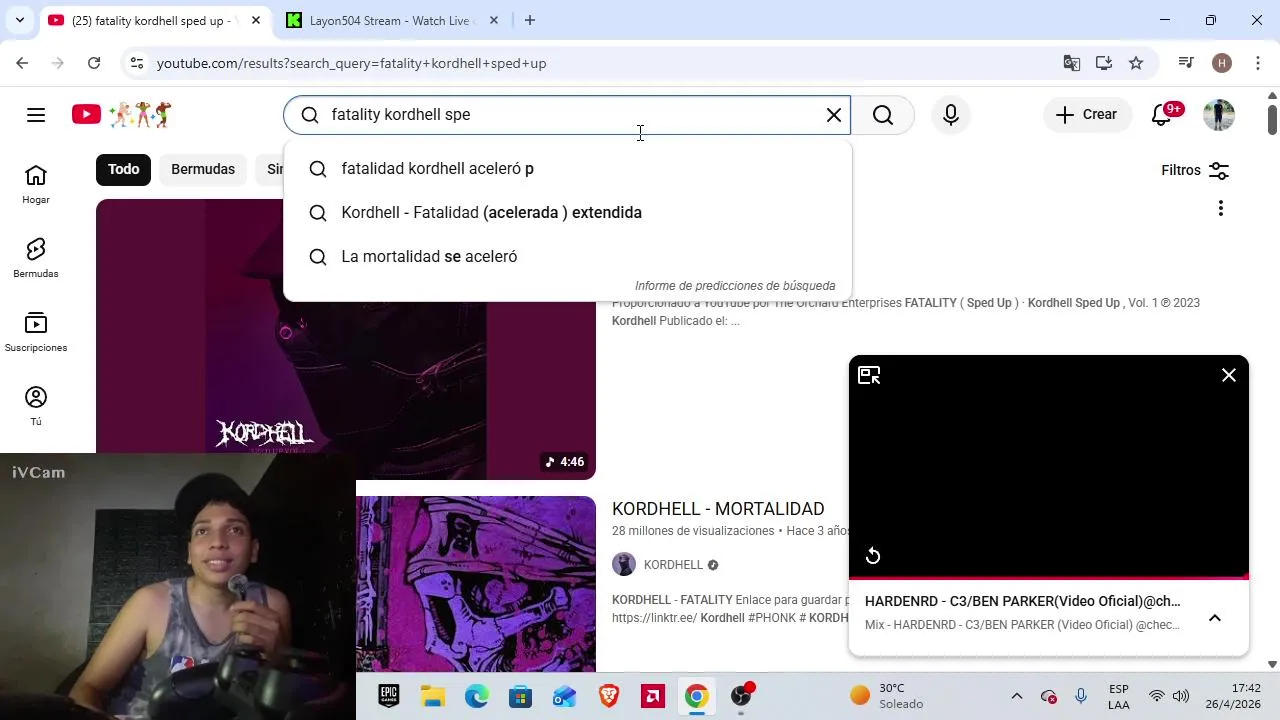Screen dimensions: 1280x720
Task: Open the KORDHELL channel name link
Action: point(673,565)
